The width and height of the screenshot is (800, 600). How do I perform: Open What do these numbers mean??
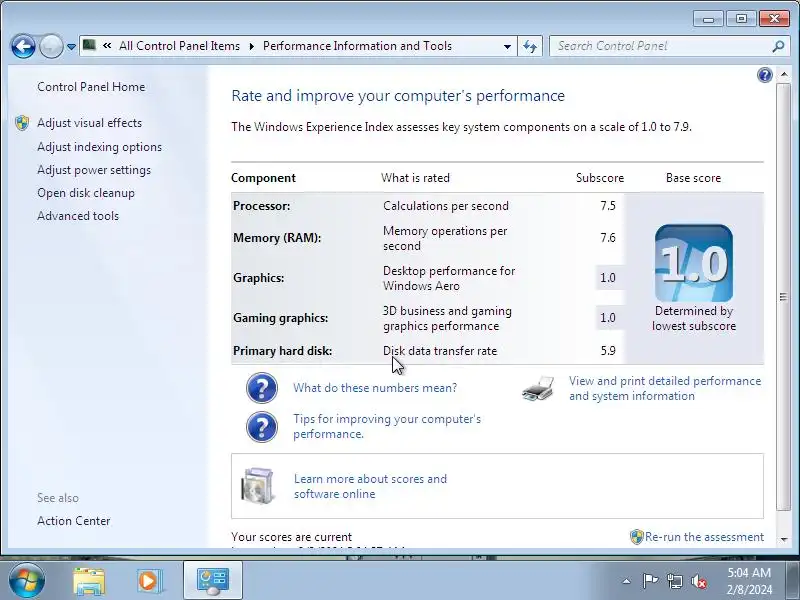[x=375, y=388]
